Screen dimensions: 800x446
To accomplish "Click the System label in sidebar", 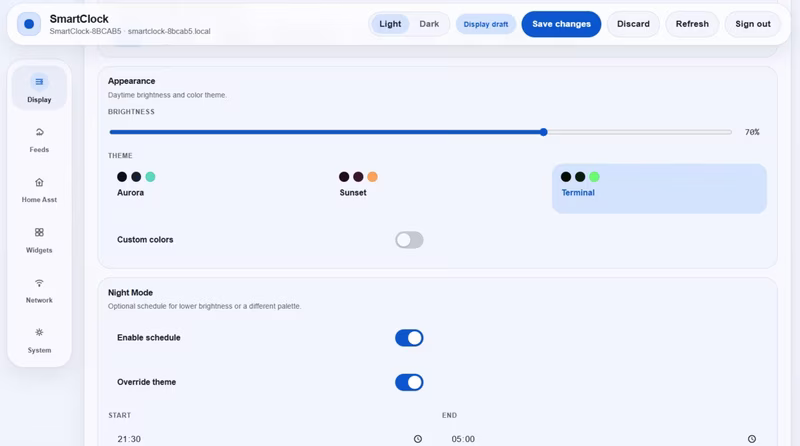I will pos(39,350).
